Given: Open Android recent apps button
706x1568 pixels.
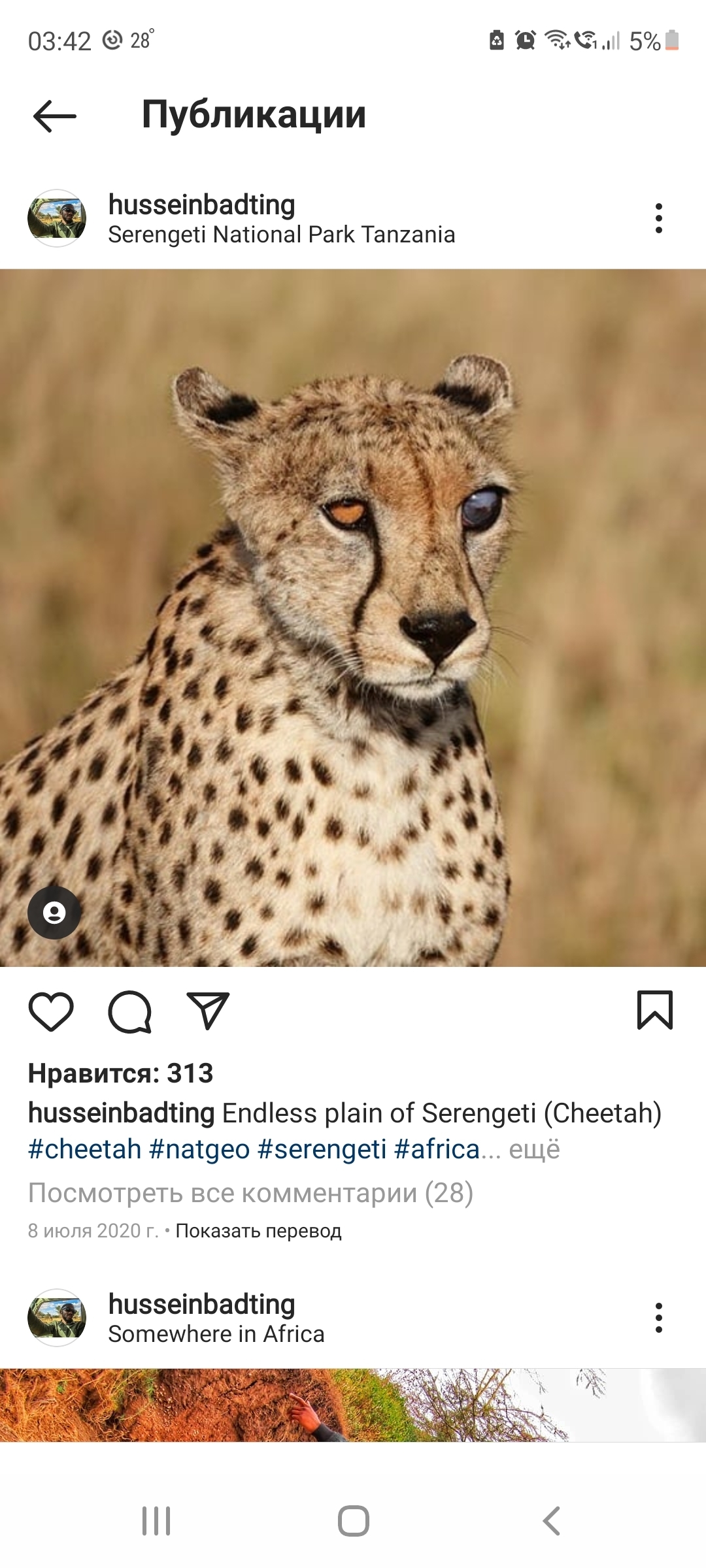Looking at the screenshot, I should (156, 1521).
